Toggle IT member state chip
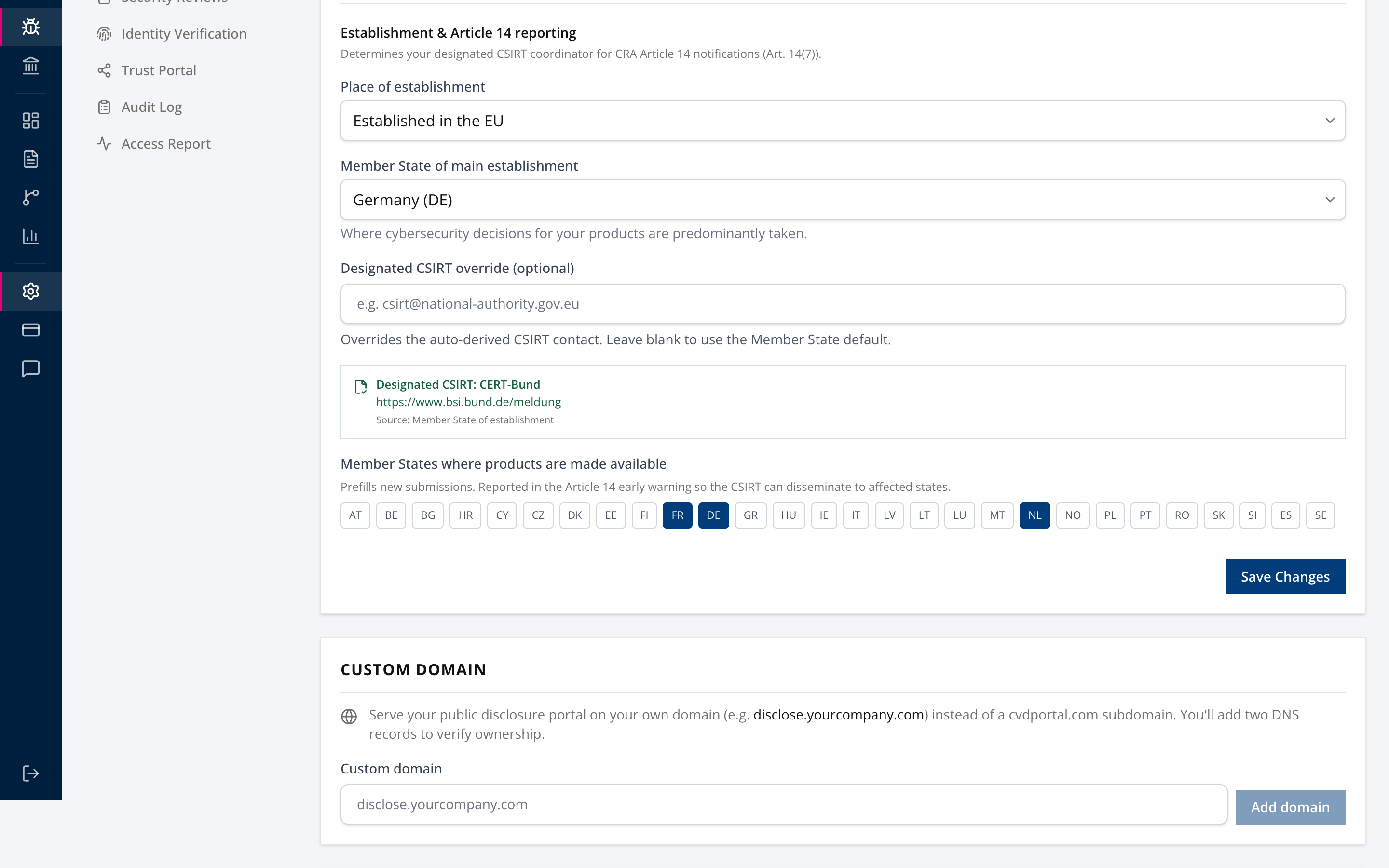Screen dimensions: 1389x868 point(856,515)
